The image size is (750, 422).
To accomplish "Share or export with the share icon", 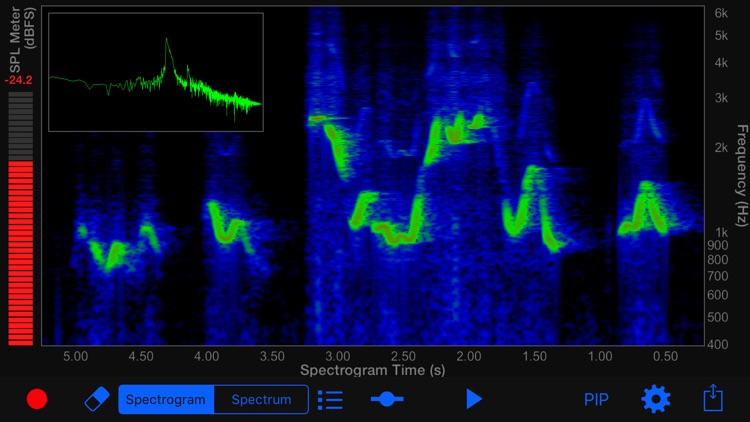I will pos(713,398).
